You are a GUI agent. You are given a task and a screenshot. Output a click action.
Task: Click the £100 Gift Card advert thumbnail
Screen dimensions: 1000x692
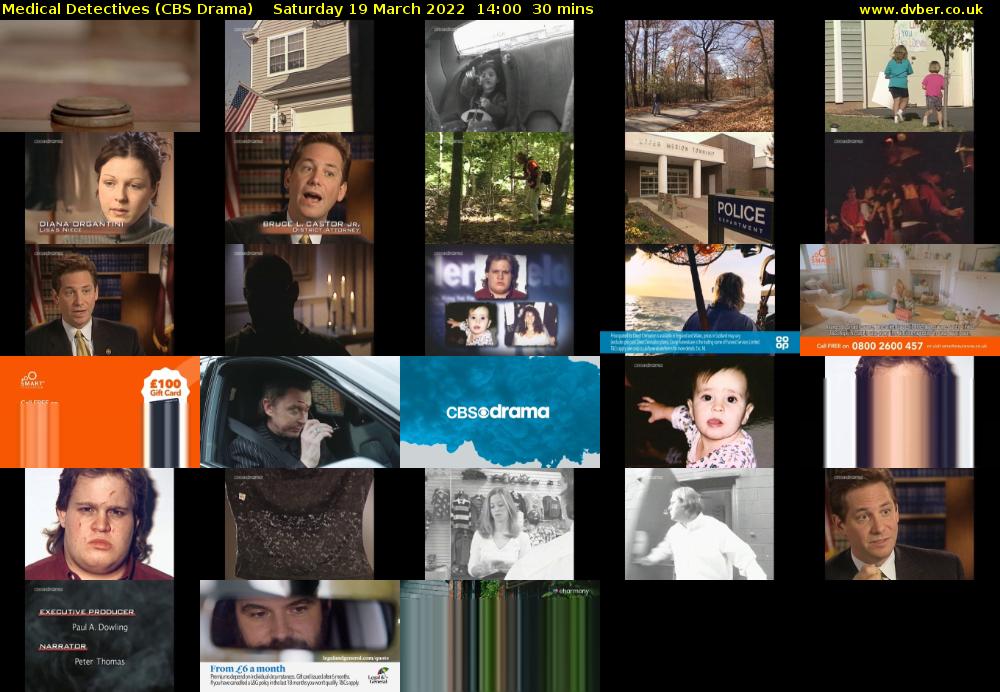[x=99, y=412]
